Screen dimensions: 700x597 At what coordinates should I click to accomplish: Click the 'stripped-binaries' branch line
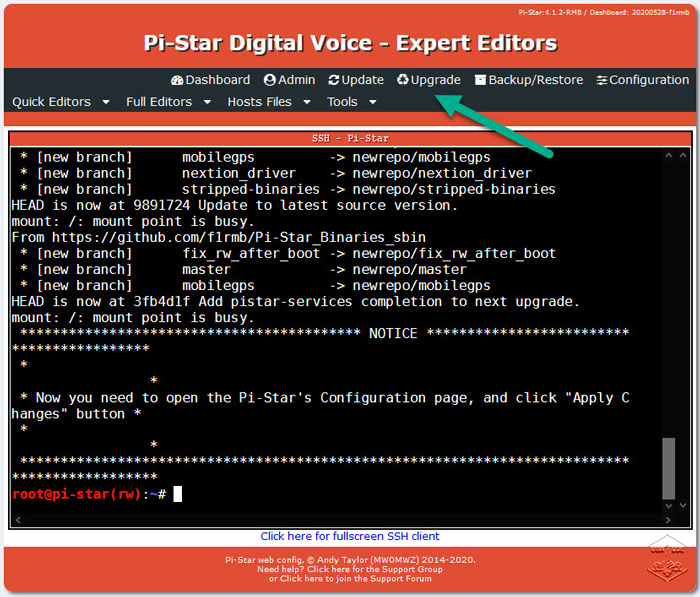click(288, 189)
